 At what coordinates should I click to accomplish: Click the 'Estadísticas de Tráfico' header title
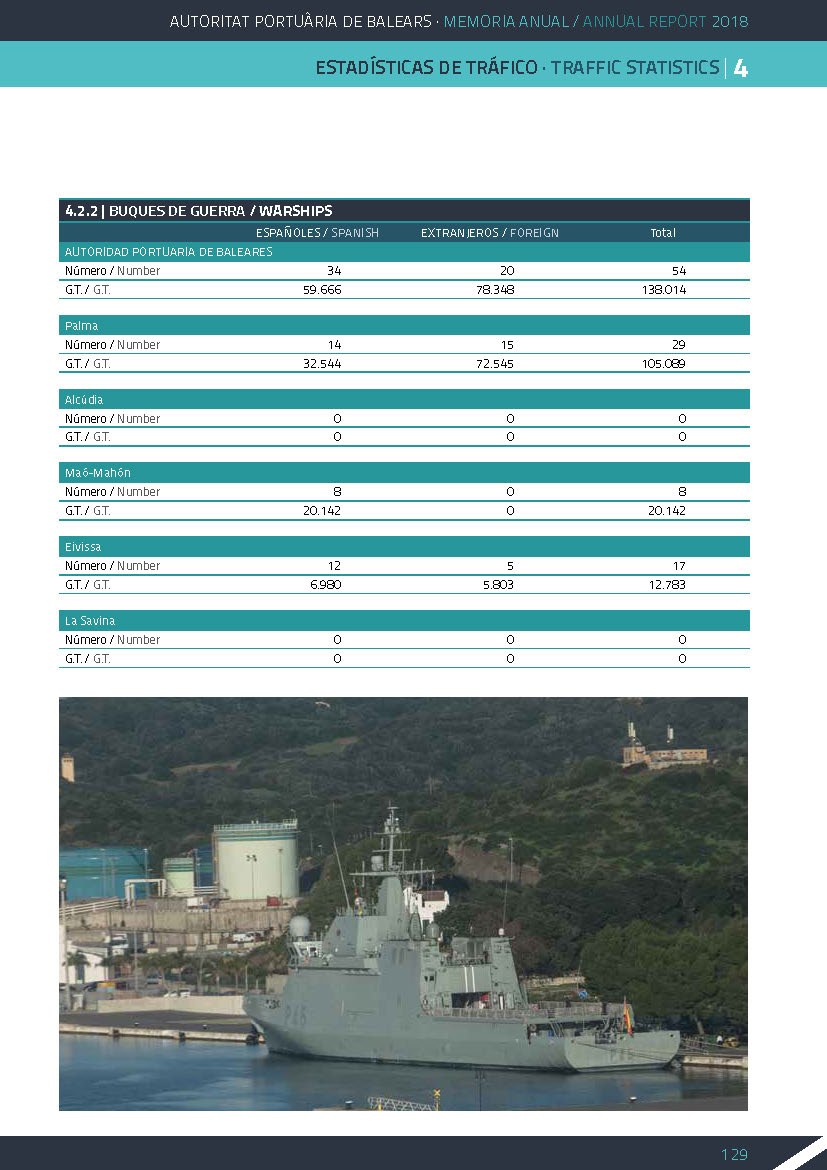tap(426, 68)
